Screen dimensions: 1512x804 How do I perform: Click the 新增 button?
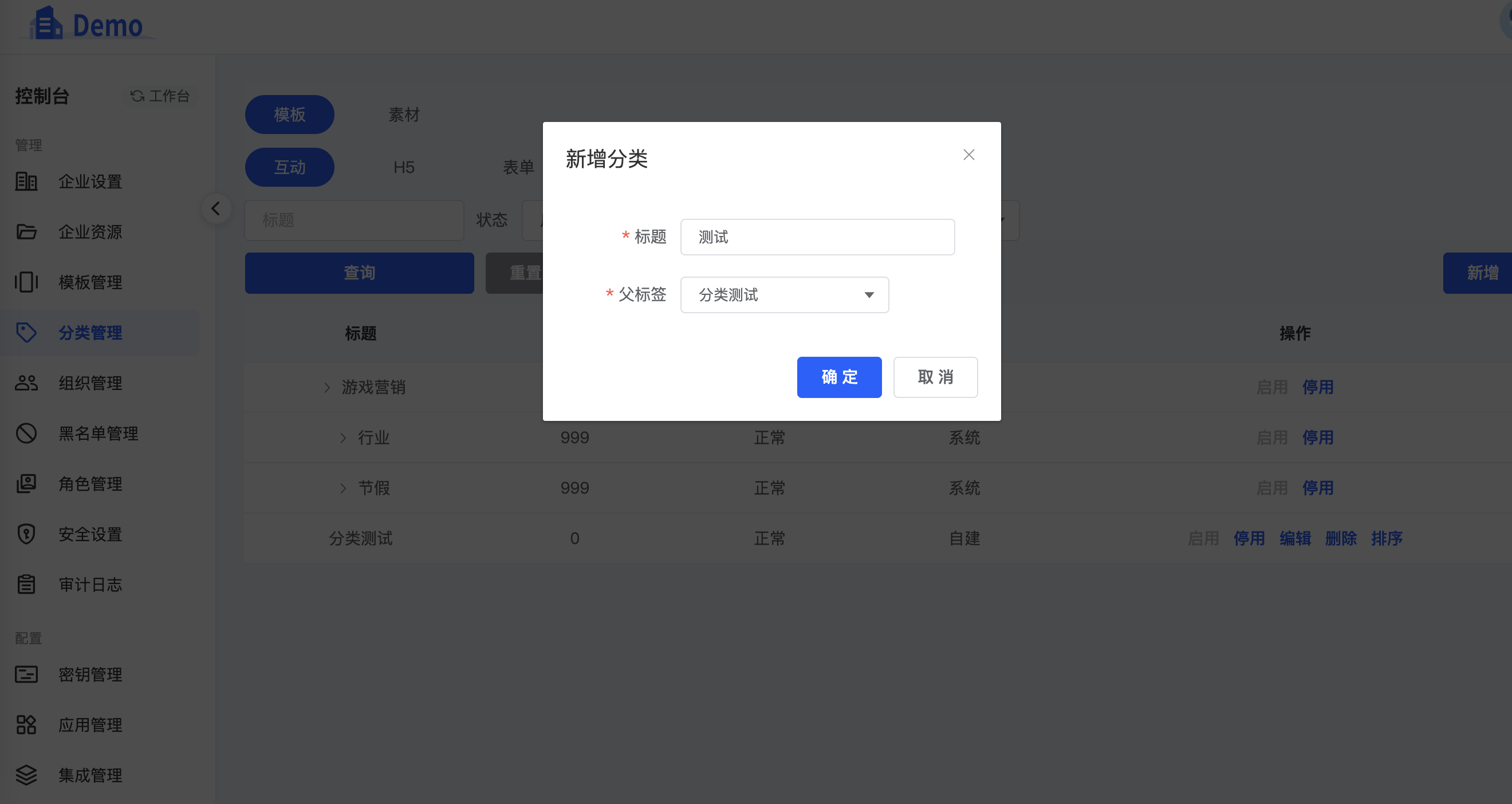click(1478, 273)
